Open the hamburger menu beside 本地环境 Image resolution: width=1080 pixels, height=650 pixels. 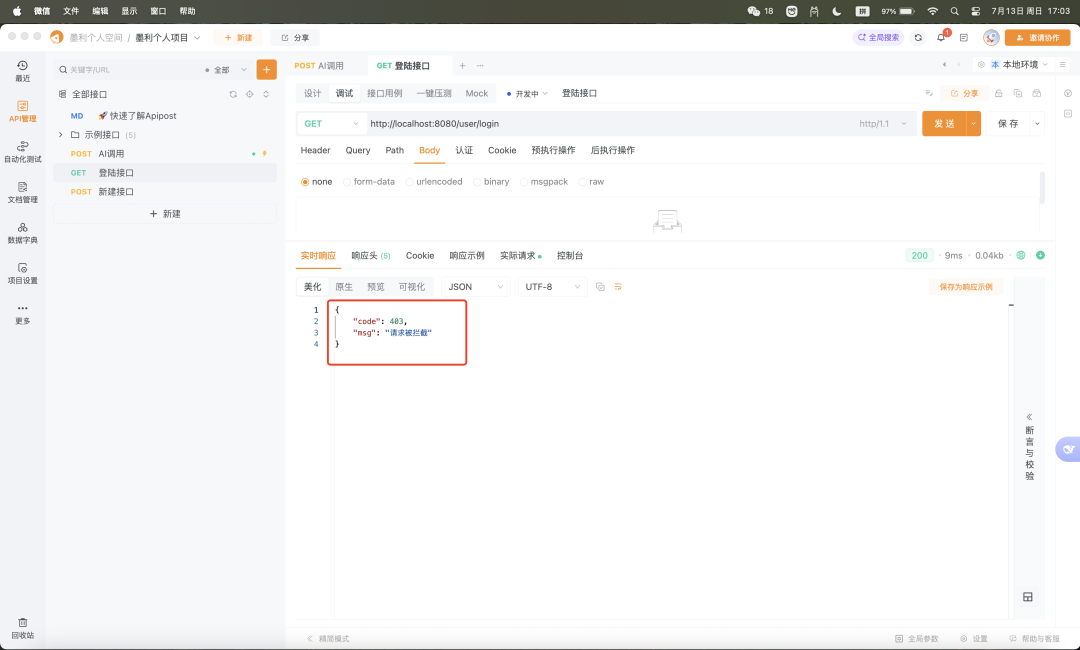(x=1063, y=65)
